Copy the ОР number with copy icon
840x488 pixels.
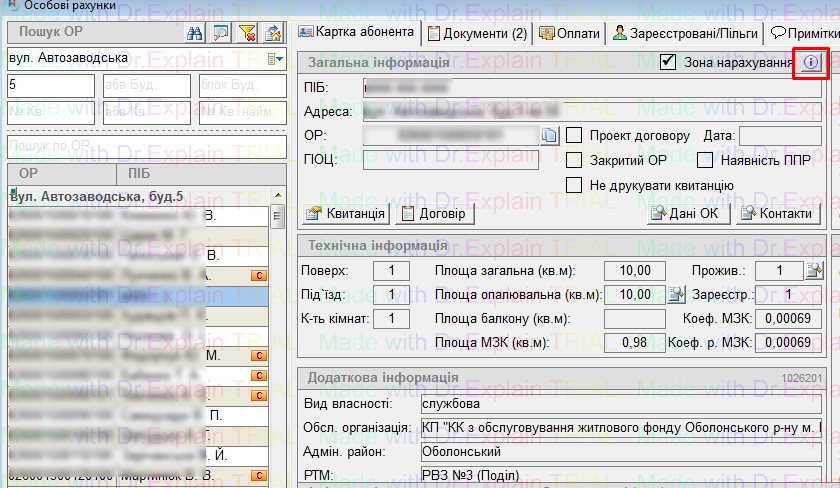click(549, 135)
